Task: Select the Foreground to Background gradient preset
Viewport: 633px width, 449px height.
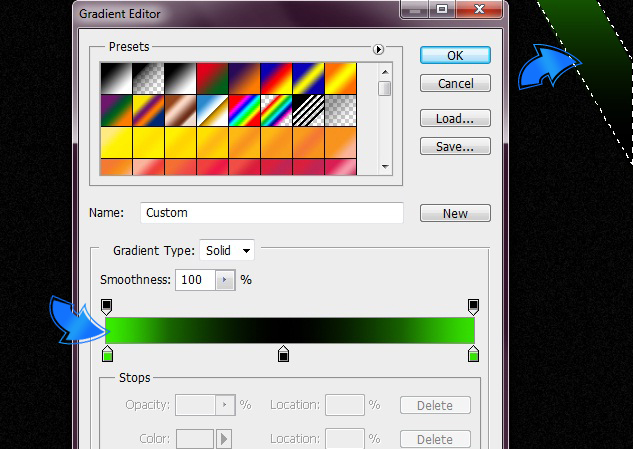Action: tap(116, 78)
